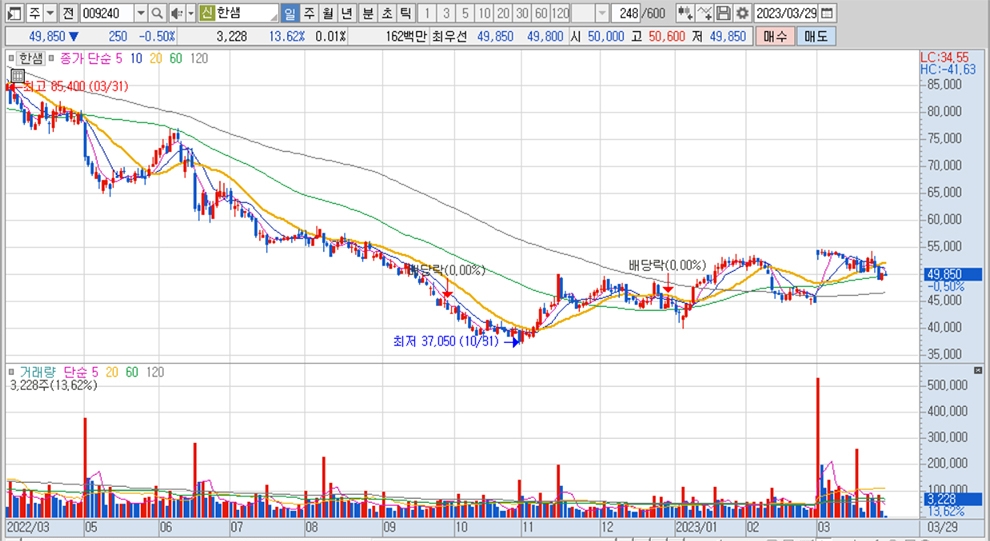
Task: Select the tick (틱) period tab
Action: click(404, 13)
